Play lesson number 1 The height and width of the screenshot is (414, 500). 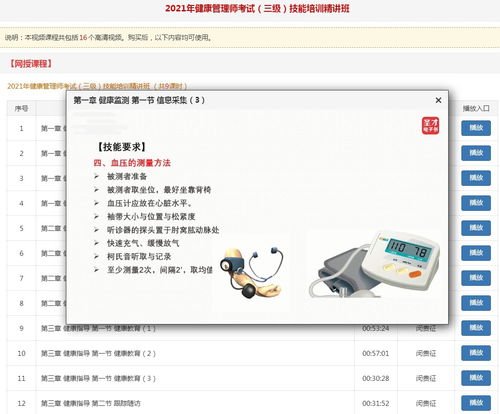pyautogui.click(x=476, y=128)
